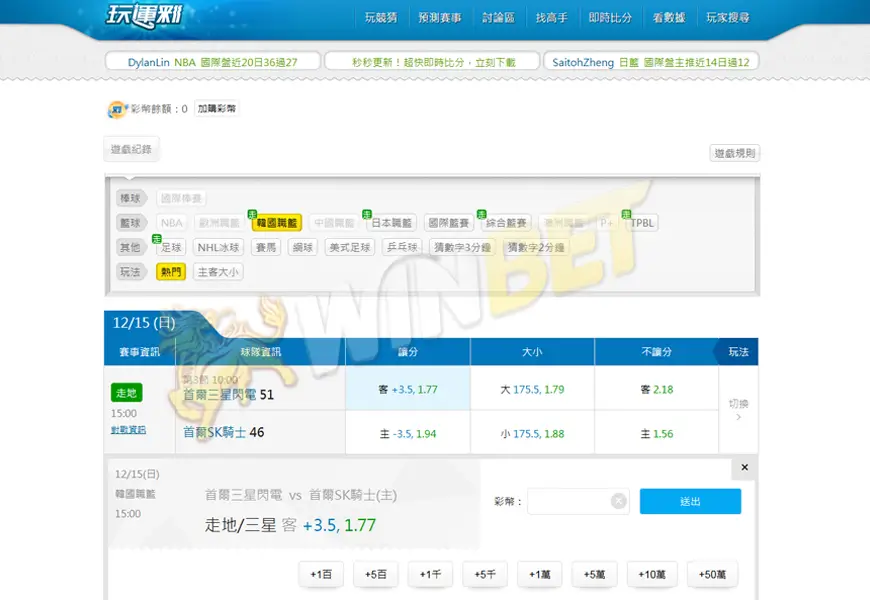Pick the 小 175.5, 1.88 under odds

532,433
